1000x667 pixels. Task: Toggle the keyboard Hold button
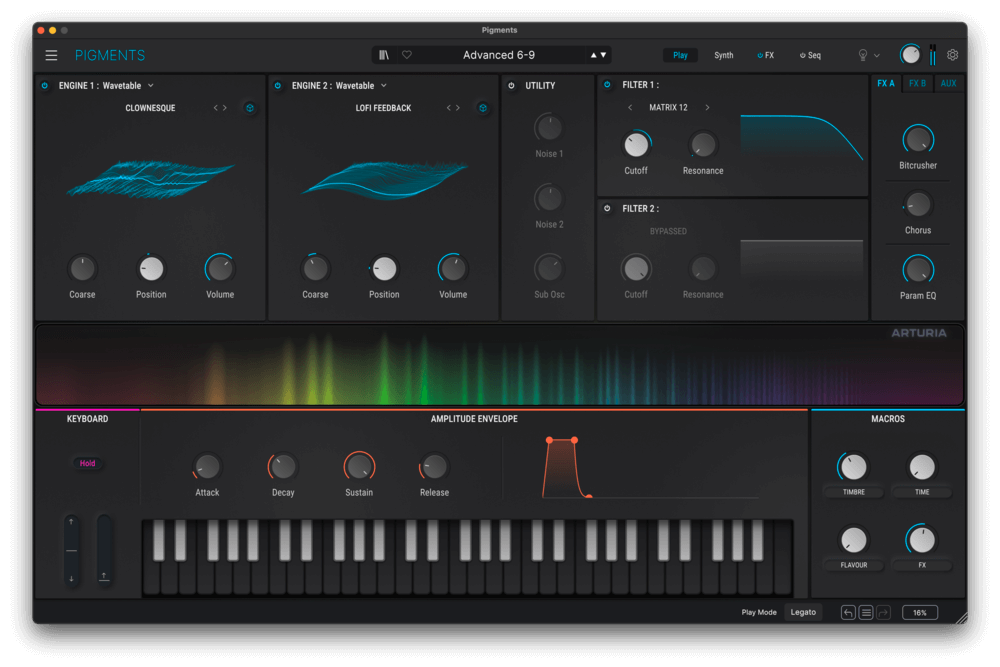pos(88,463)
